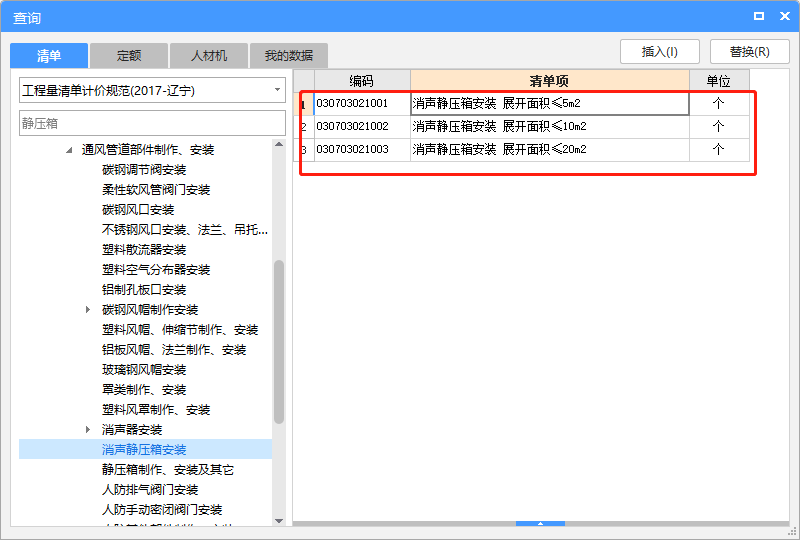Select 塑料散流器安装 in the tree
This screenshot has width=800, height=540.
click(x=144, y=250)
